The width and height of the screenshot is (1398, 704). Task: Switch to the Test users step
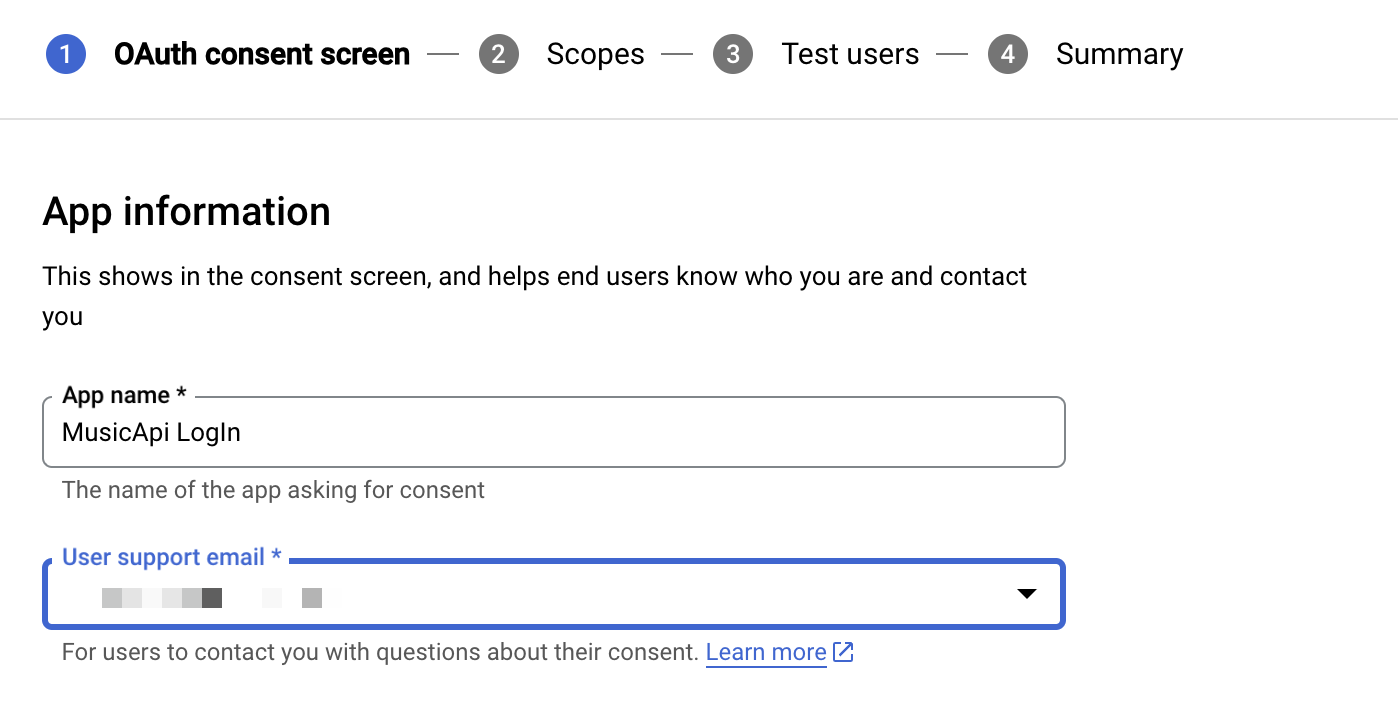pos(850,54)
